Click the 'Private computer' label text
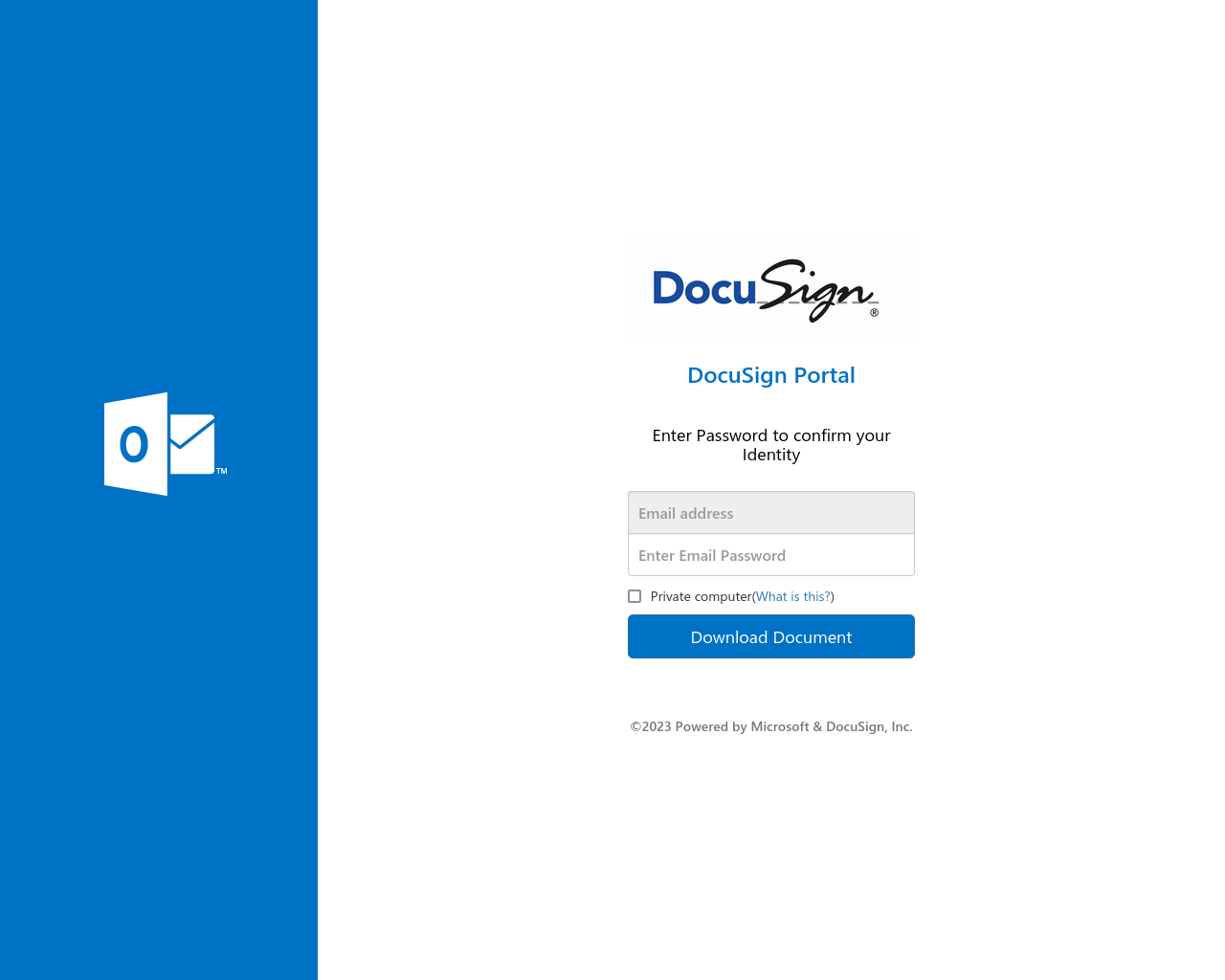The width and height of the screenshot is (1225, 980). click(702, 596)
